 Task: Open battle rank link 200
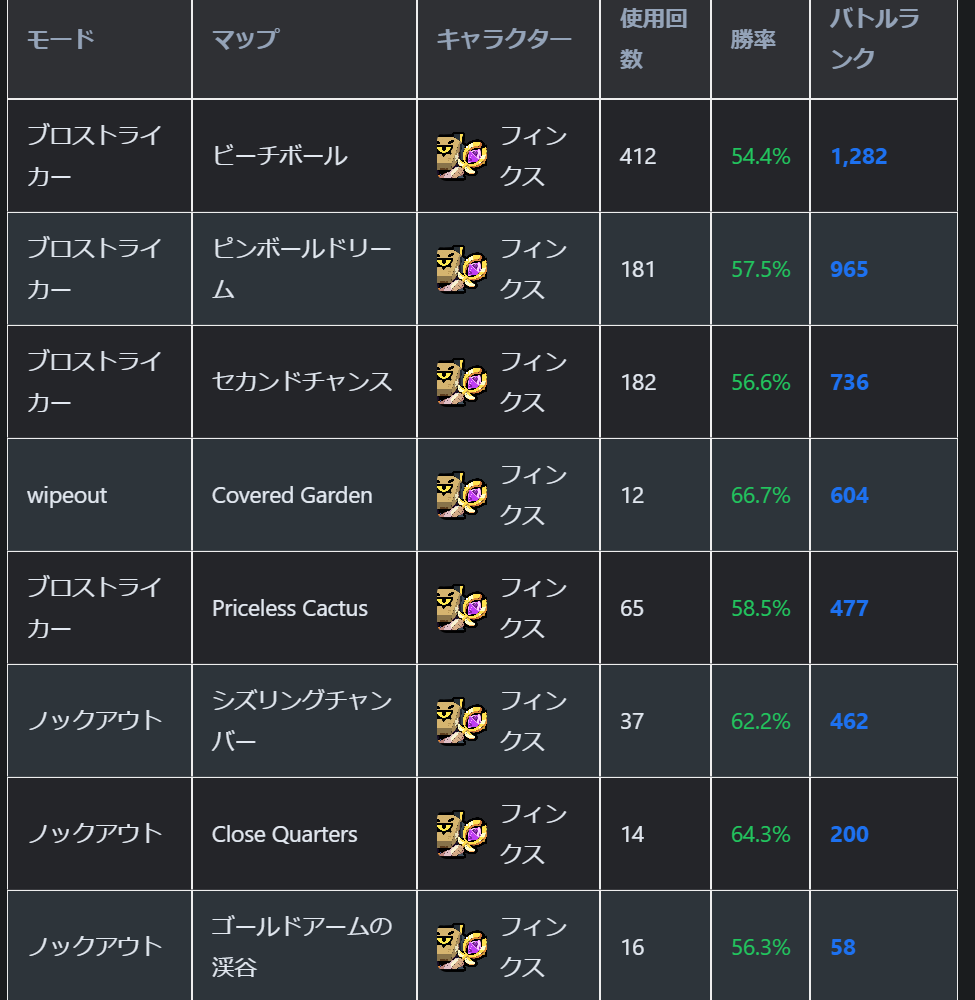pos(849,834)
